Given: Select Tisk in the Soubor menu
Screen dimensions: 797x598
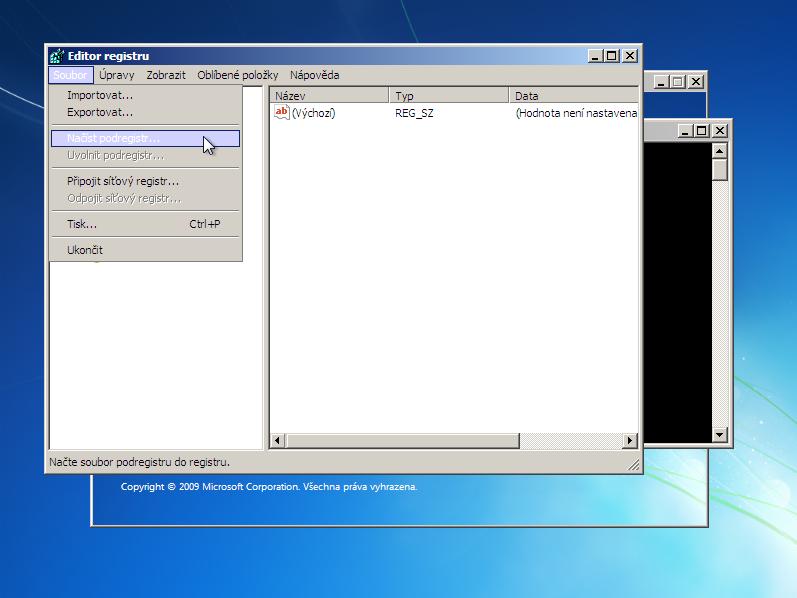Looking at the screenshot, I should 82,224.
